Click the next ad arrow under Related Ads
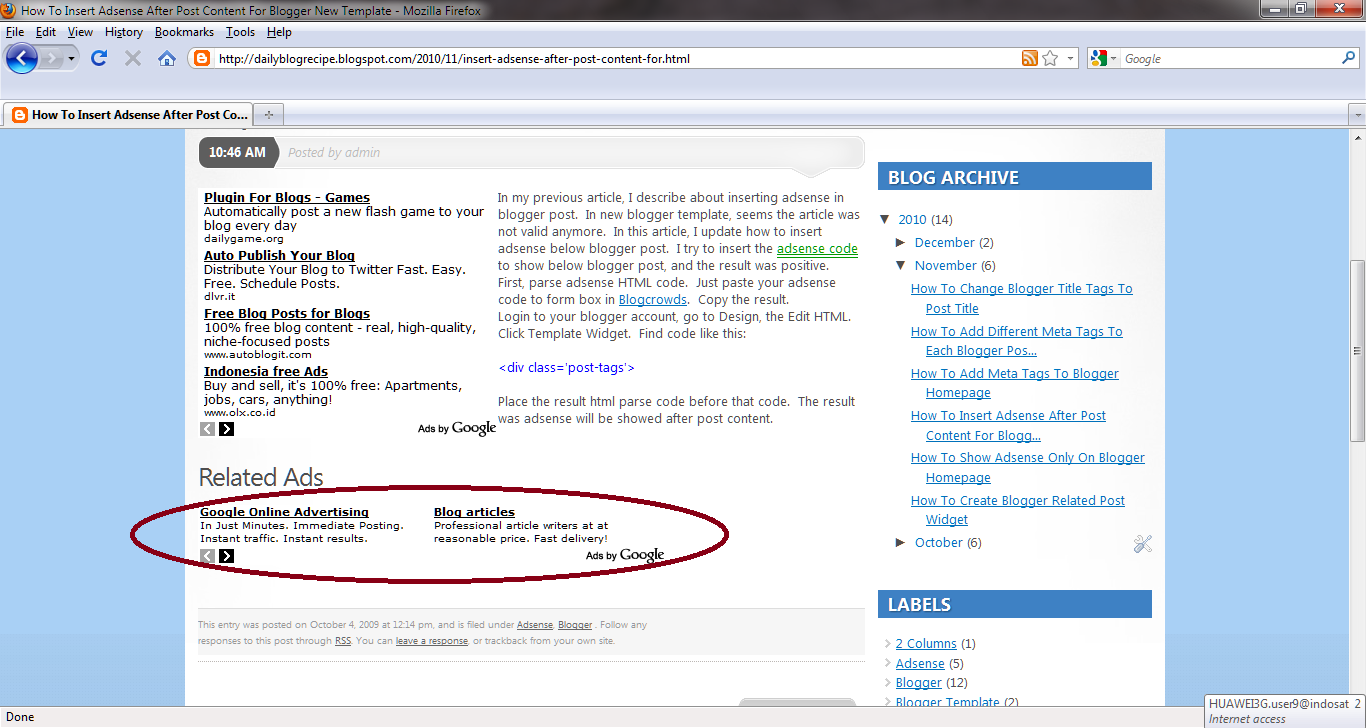 click(226, 555)
